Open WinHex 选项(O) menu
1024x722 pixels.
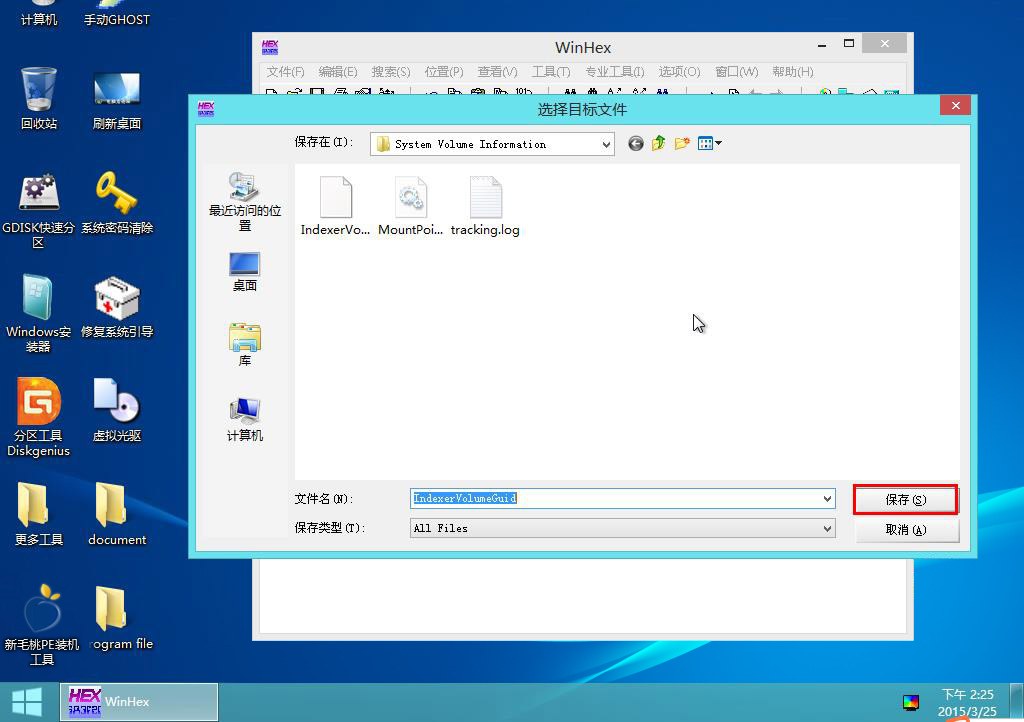pos(679,72)
